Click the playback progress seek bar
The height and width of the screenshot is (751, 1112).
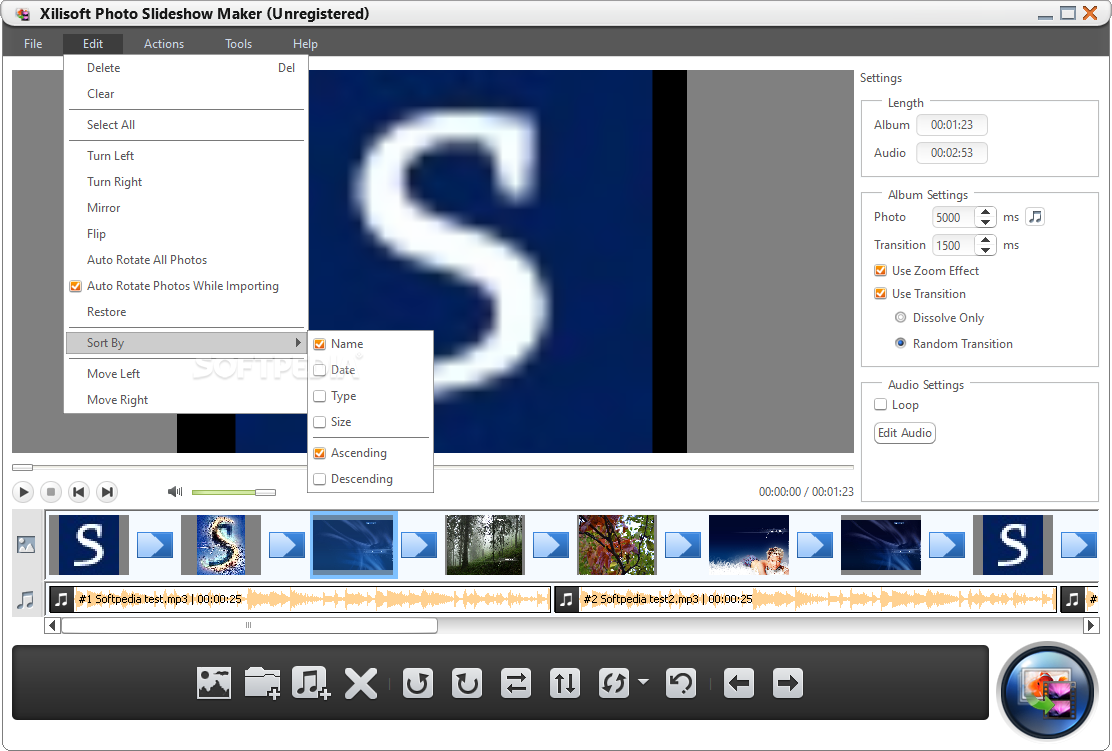[x=433, y=467]
